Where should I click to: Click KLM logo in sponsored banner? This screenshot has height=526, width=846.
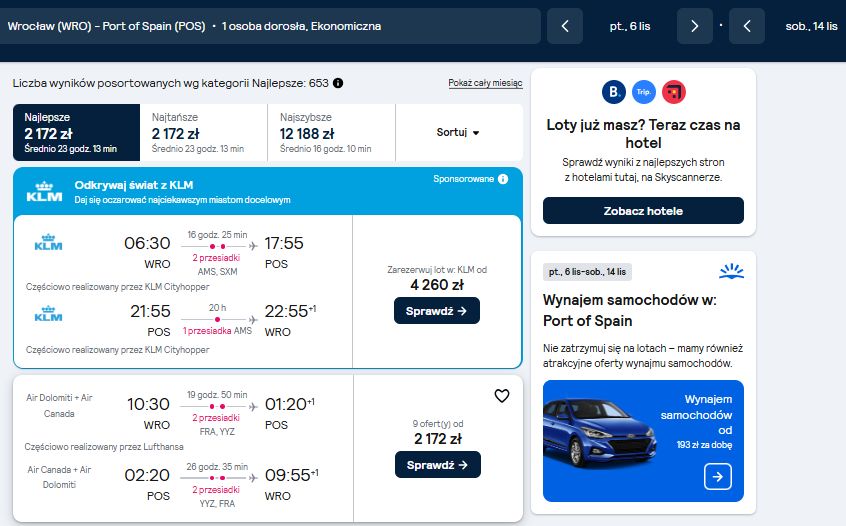coord(44,192)
